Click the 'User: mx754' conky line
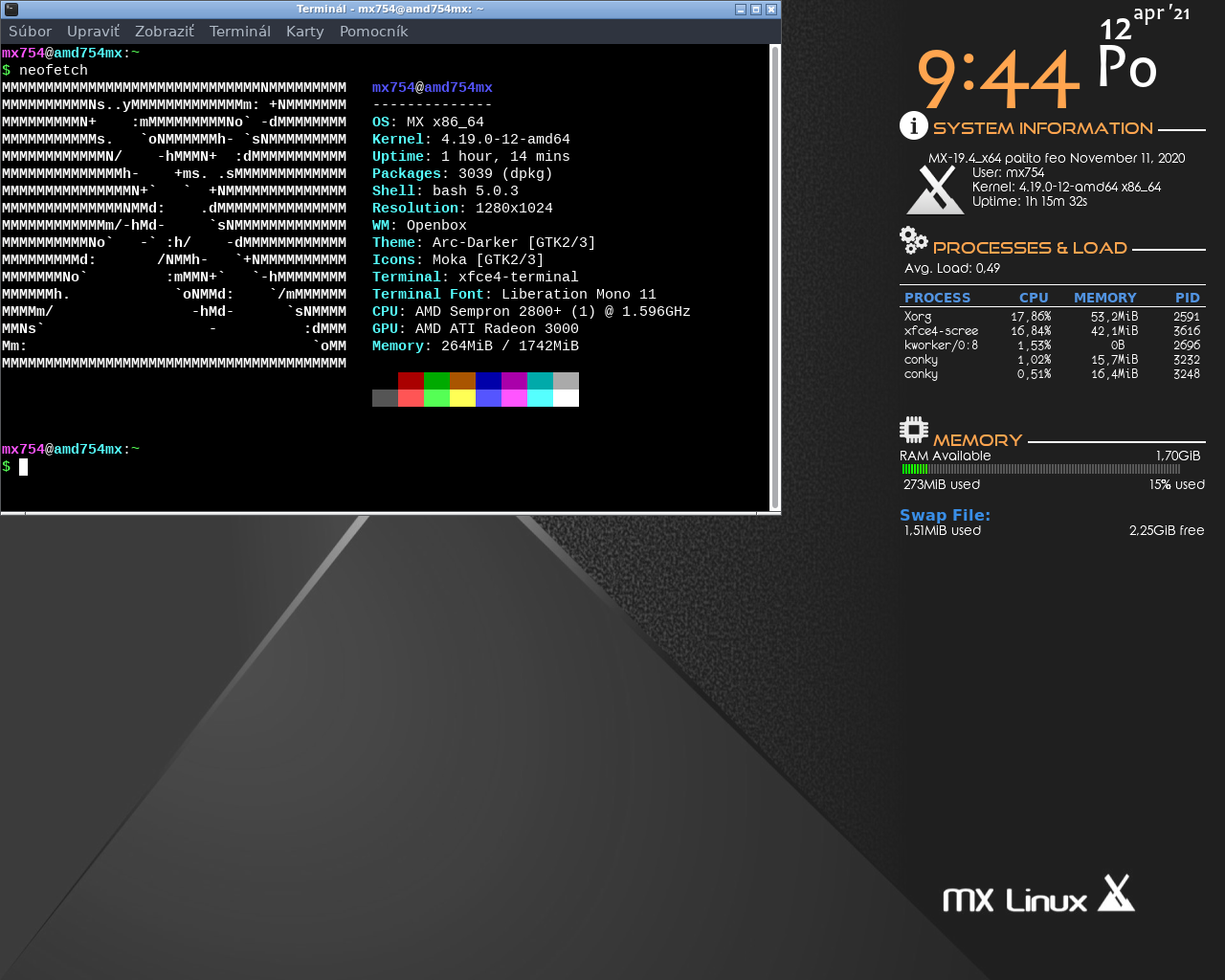The height and width of the screenshot is (980, 1225). [x=1008, y=173]
